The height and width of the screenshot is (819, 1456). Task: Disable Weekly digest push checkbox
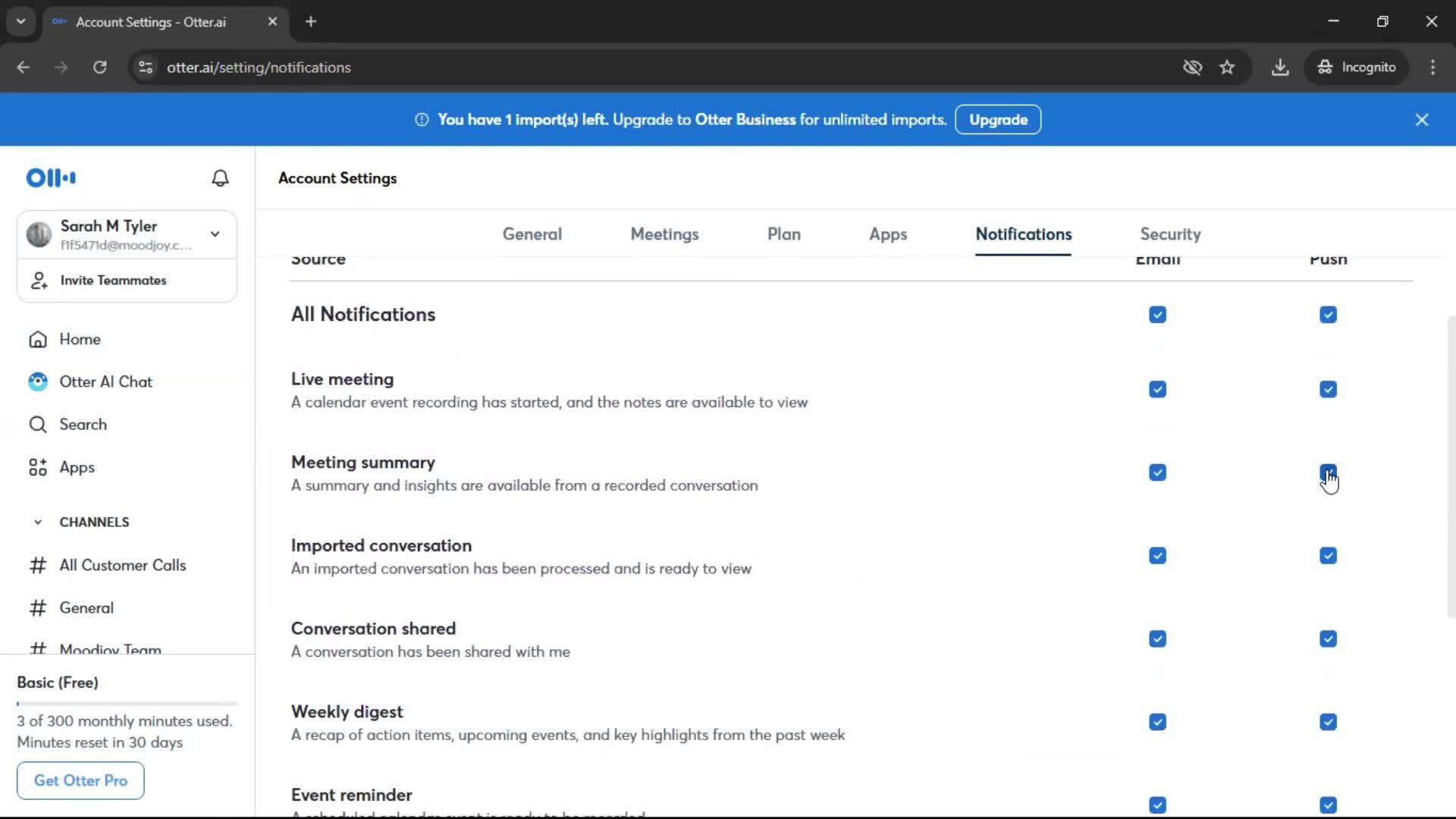click(x=1328, y=722)
